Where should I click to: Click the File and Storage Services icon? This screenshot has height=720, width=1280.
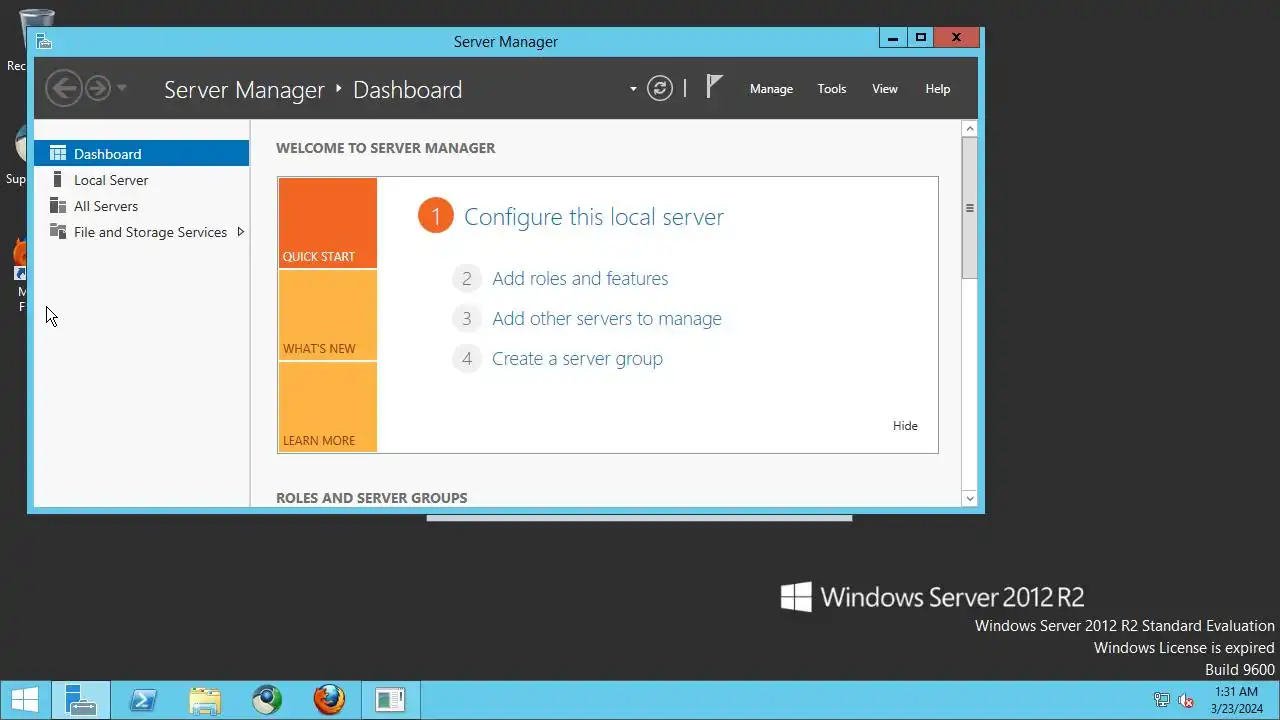[x=58, y=232]
